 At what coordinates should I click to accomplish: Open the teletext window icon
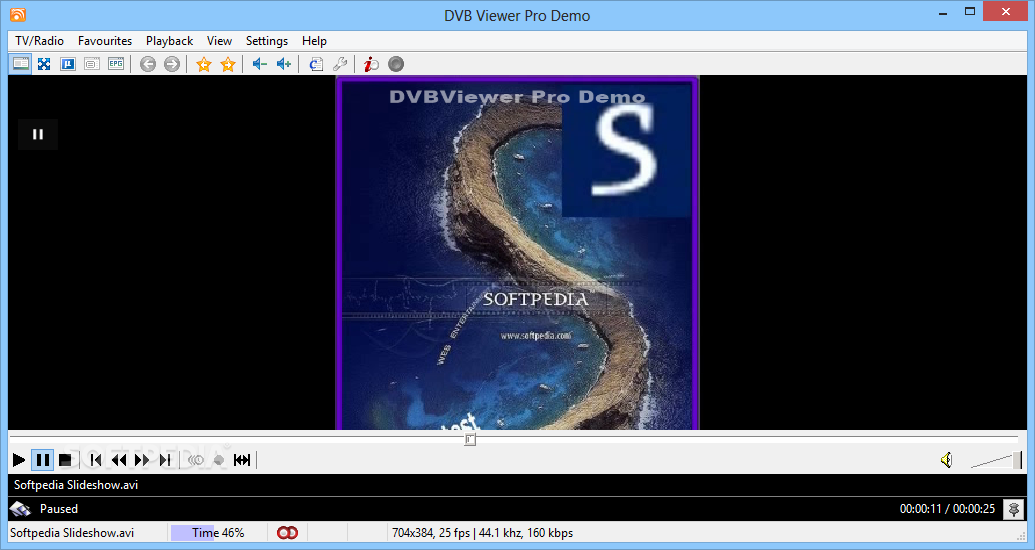click(92, 64)
